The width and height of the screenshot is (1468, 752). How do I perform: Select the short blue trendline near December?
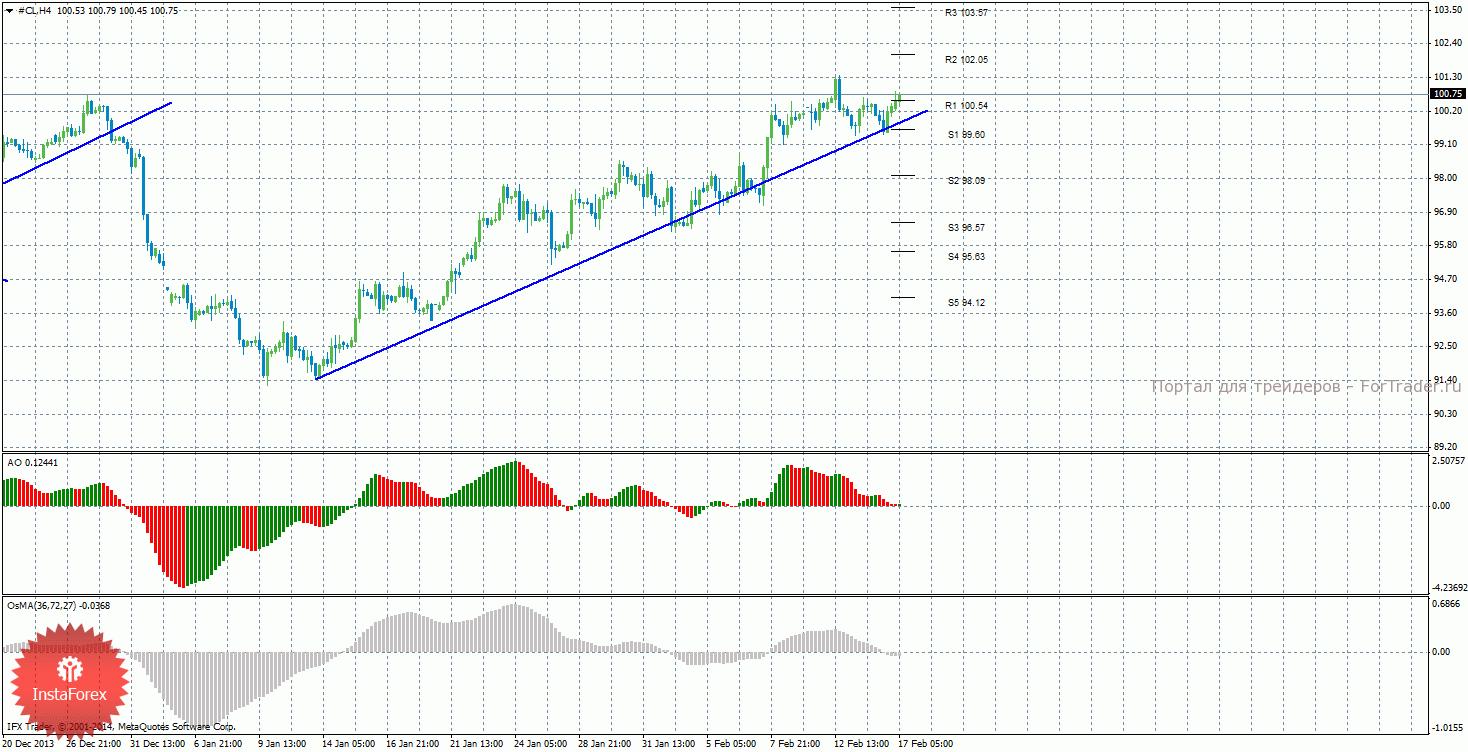point(90,141)
